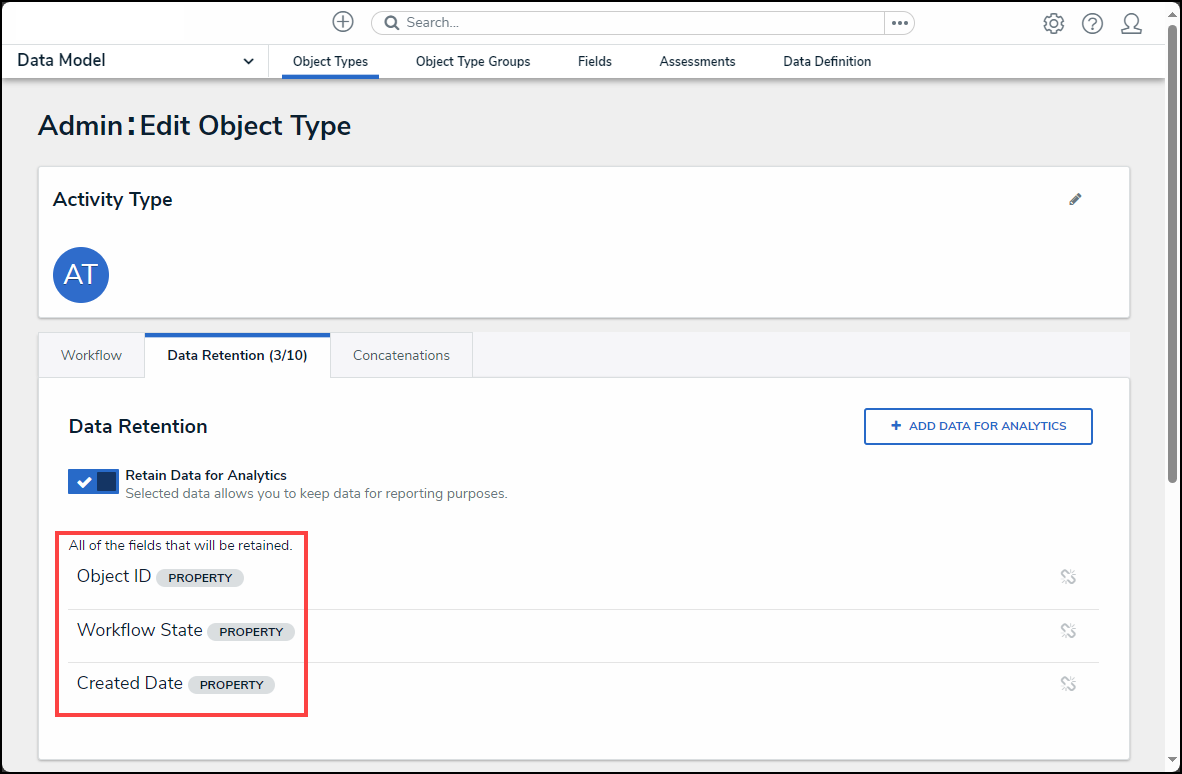Image resolution: width=1182 pixels, height=774 pixels.
Task: Click the vertical page scrollbar
Action: [1172, 250]
